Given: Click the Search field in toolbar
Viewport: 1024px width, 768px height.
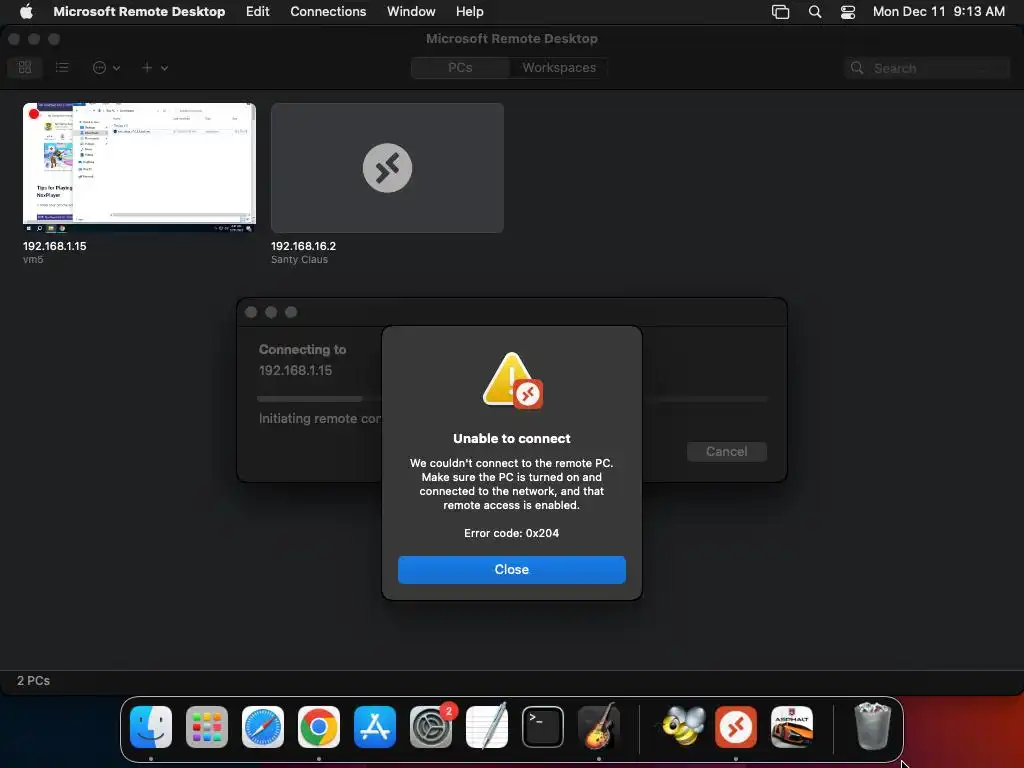Looking at the screenshot, I should click(927, 68).
